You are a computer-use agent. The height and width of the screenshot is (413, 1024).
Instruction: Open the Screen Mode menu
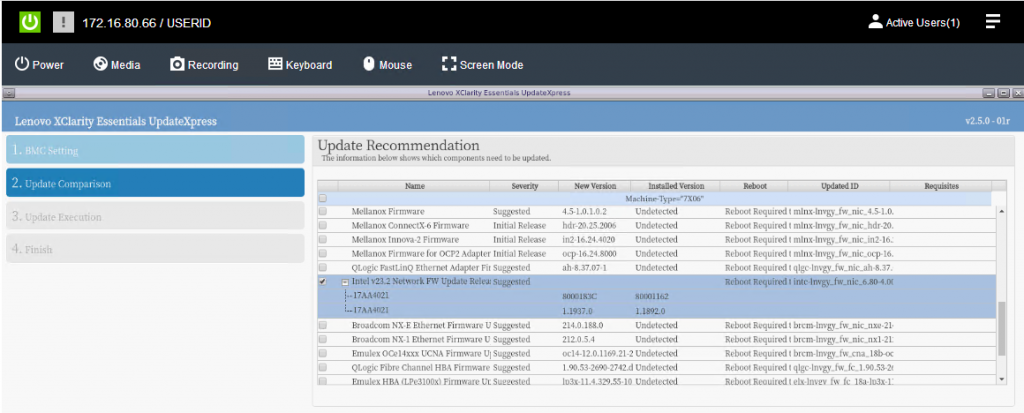pos(483,65)
